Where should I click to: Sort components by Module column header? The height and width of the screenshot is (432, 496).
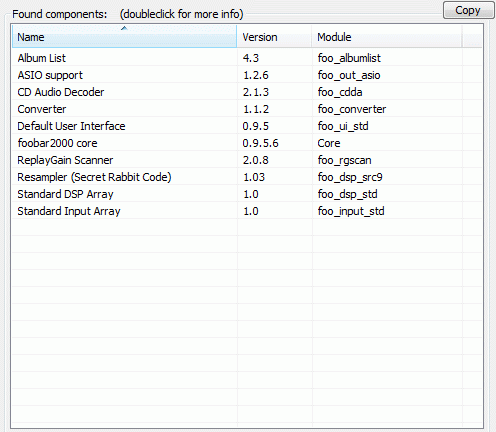(387, 36)
